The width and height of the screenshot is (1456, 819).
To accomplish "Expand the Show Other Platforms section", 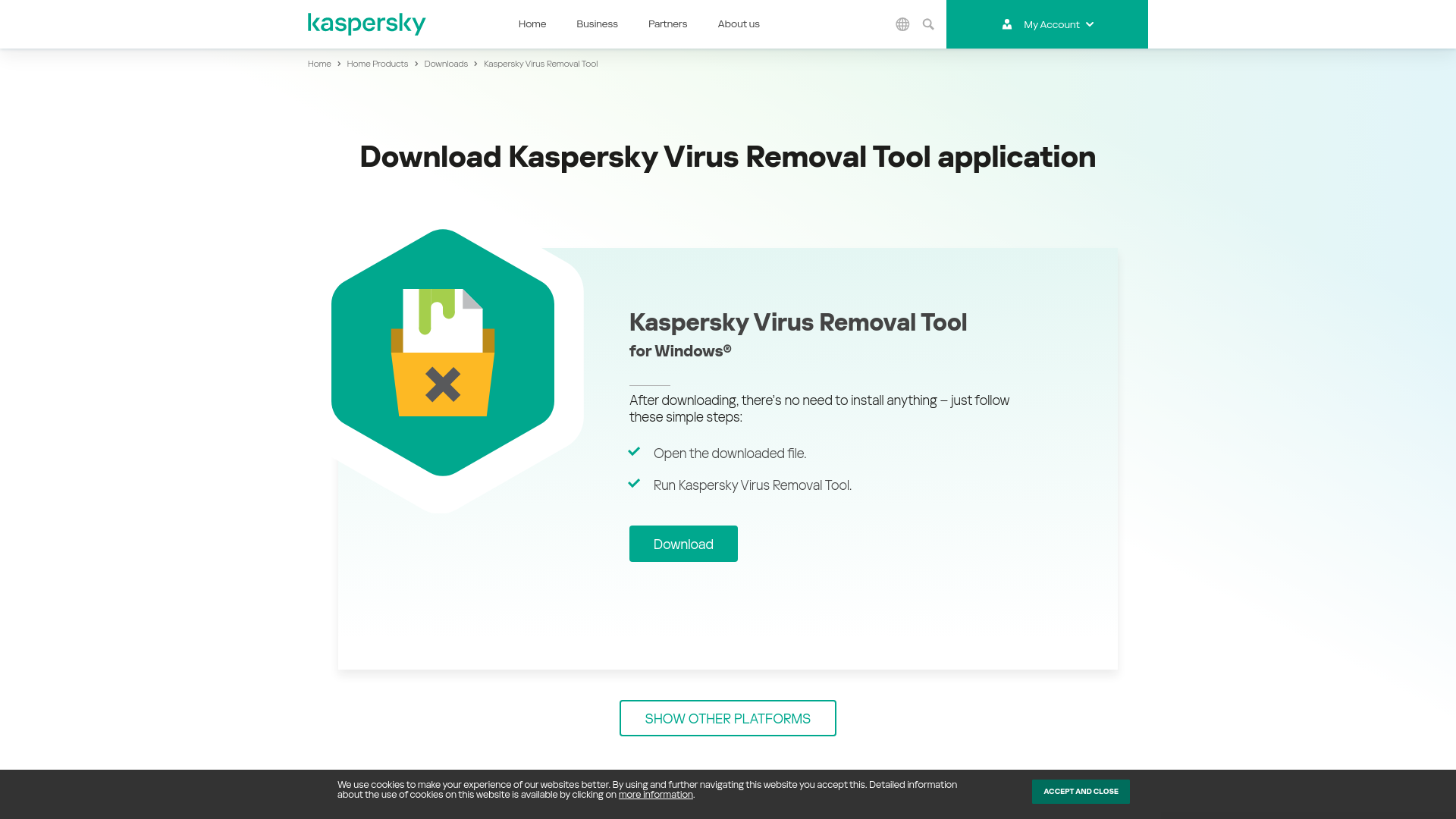I will (x=728, y=718).
